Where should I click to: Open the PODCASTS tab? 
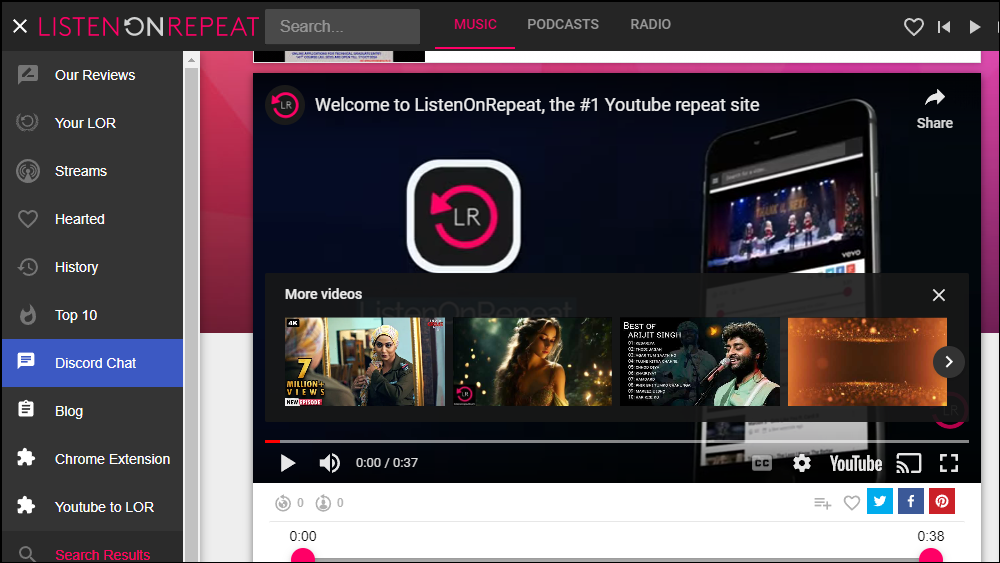point(562,24)
